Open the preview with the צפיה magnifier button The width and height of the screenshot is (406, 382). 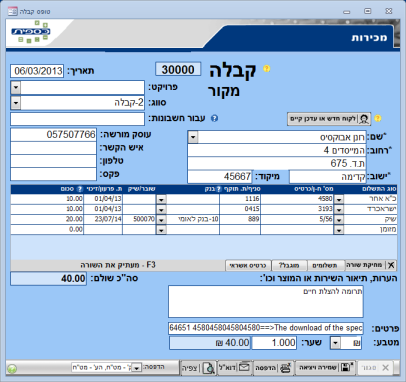[x=198, y=368]
